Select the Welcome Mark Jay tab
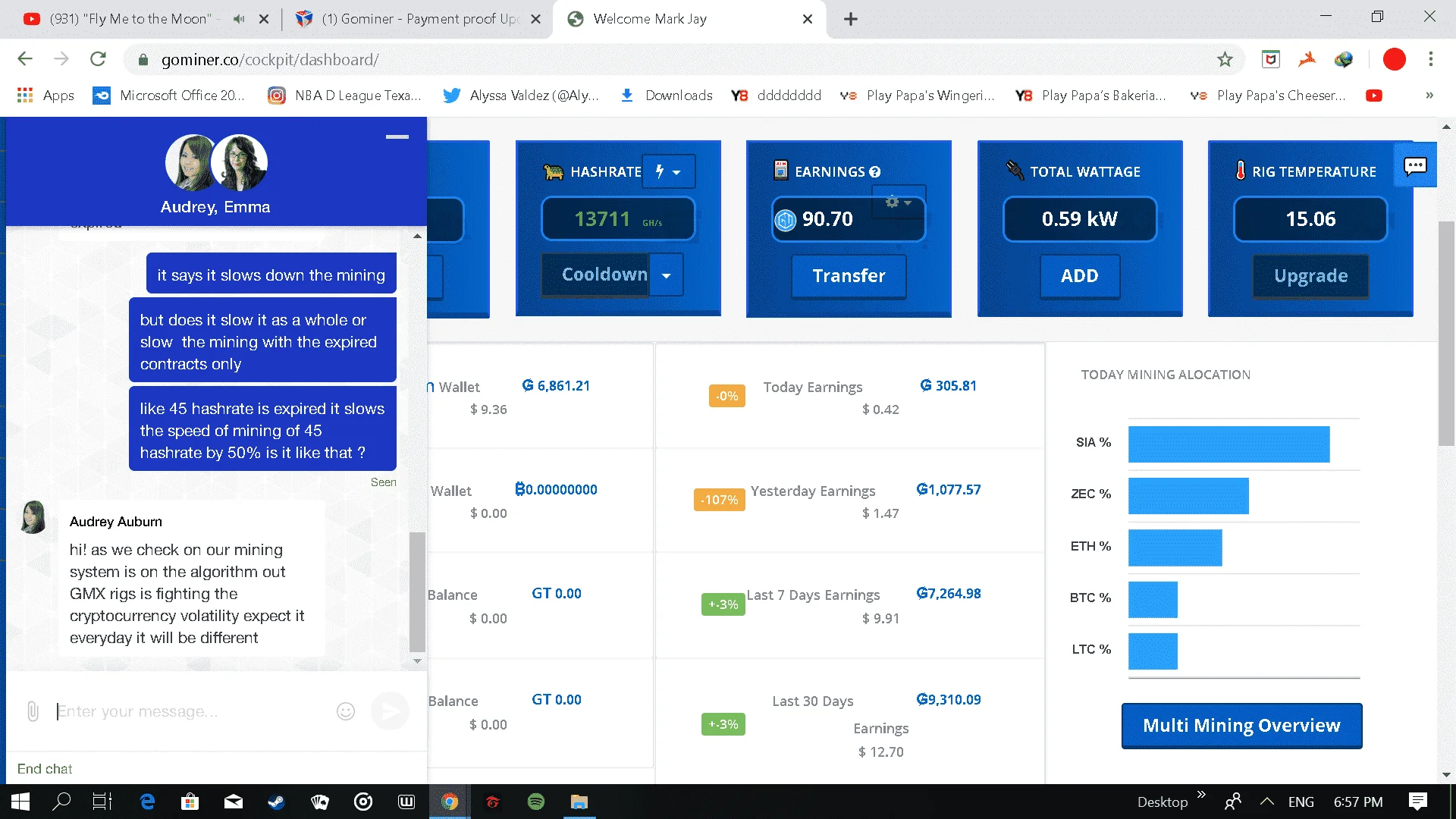1456x819 pixels. 650,19
